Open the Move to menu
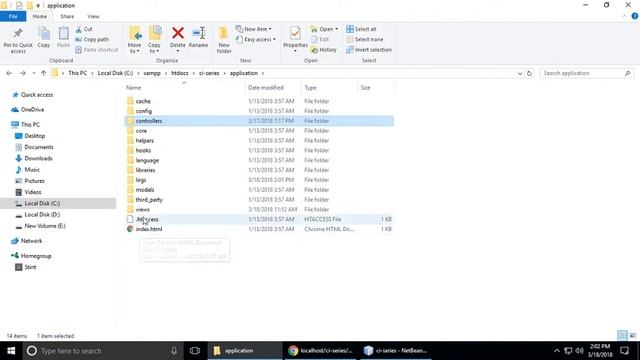 tap(134, 40)
